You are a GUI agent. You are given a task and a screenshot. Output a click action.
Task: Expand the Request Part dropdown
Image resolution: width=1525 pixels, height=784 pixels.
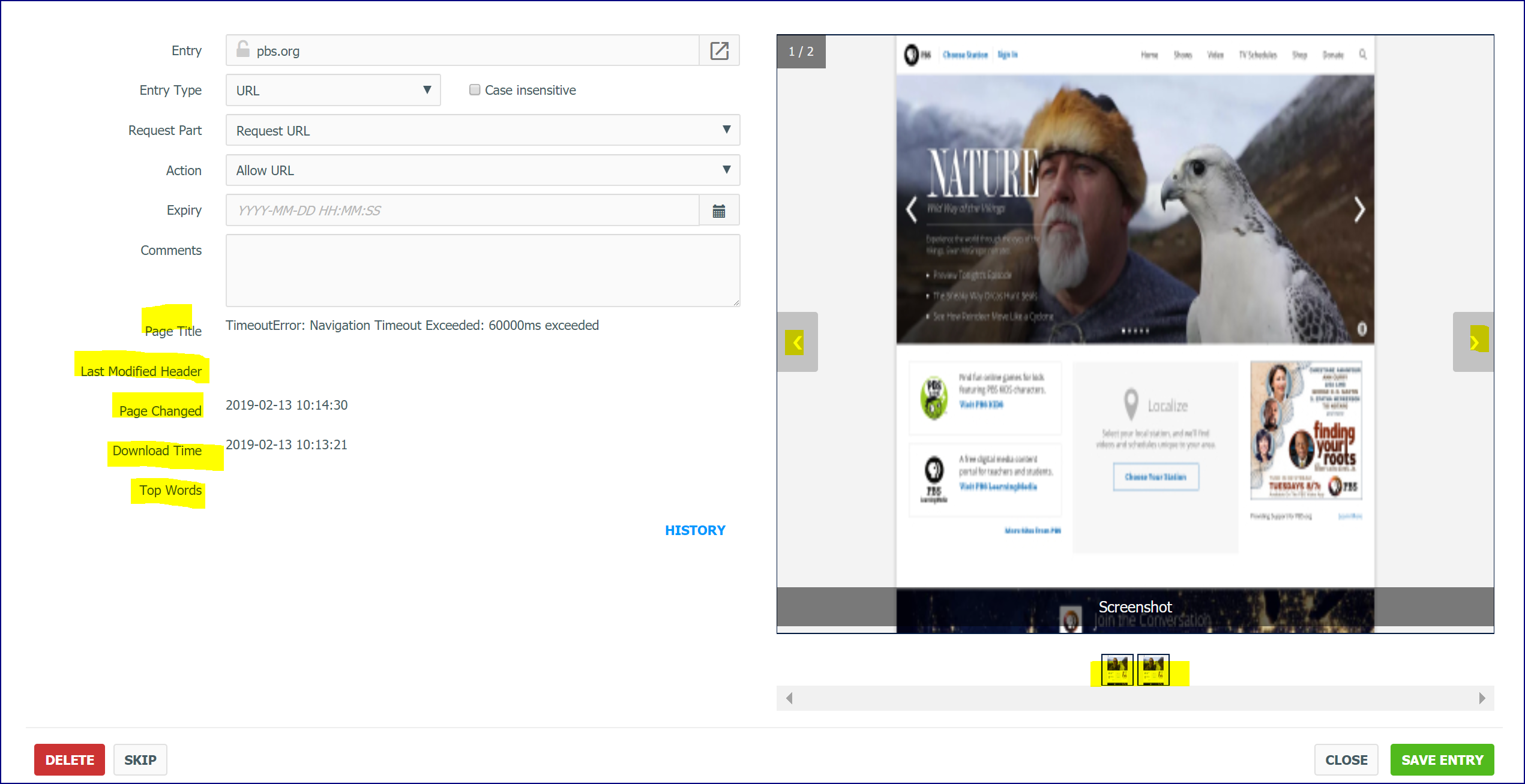[x=483, y=130]
